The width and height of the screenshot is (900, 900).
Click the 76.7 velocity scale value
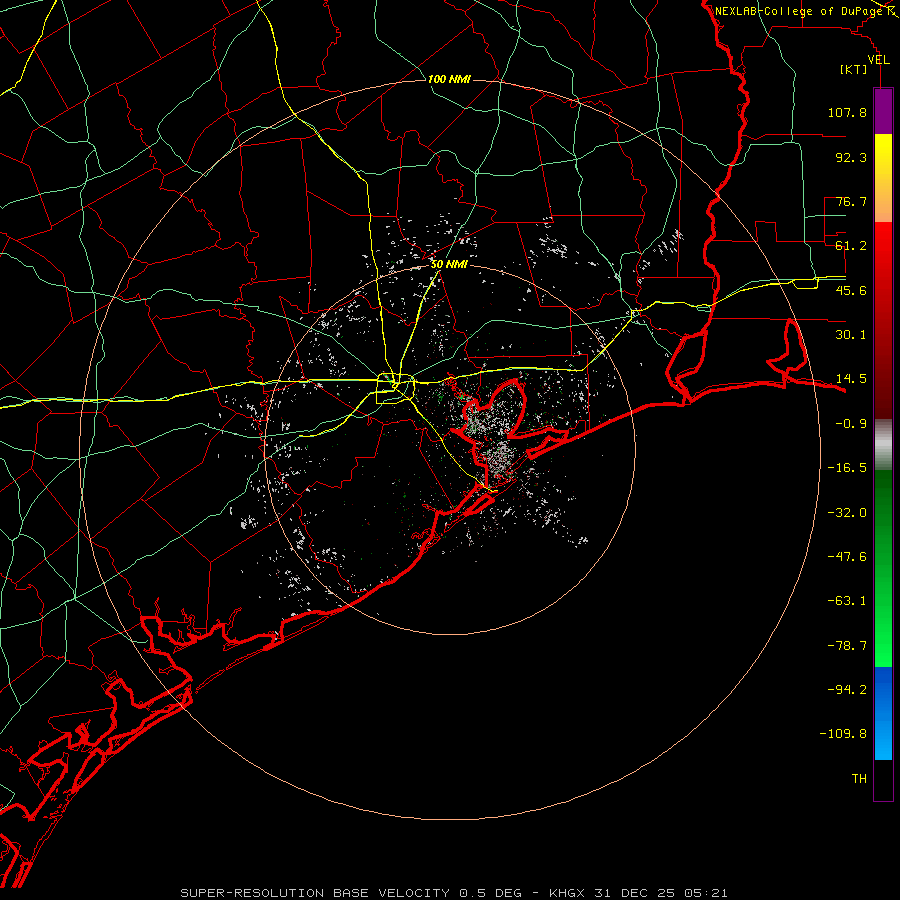(x=851, y=201)
